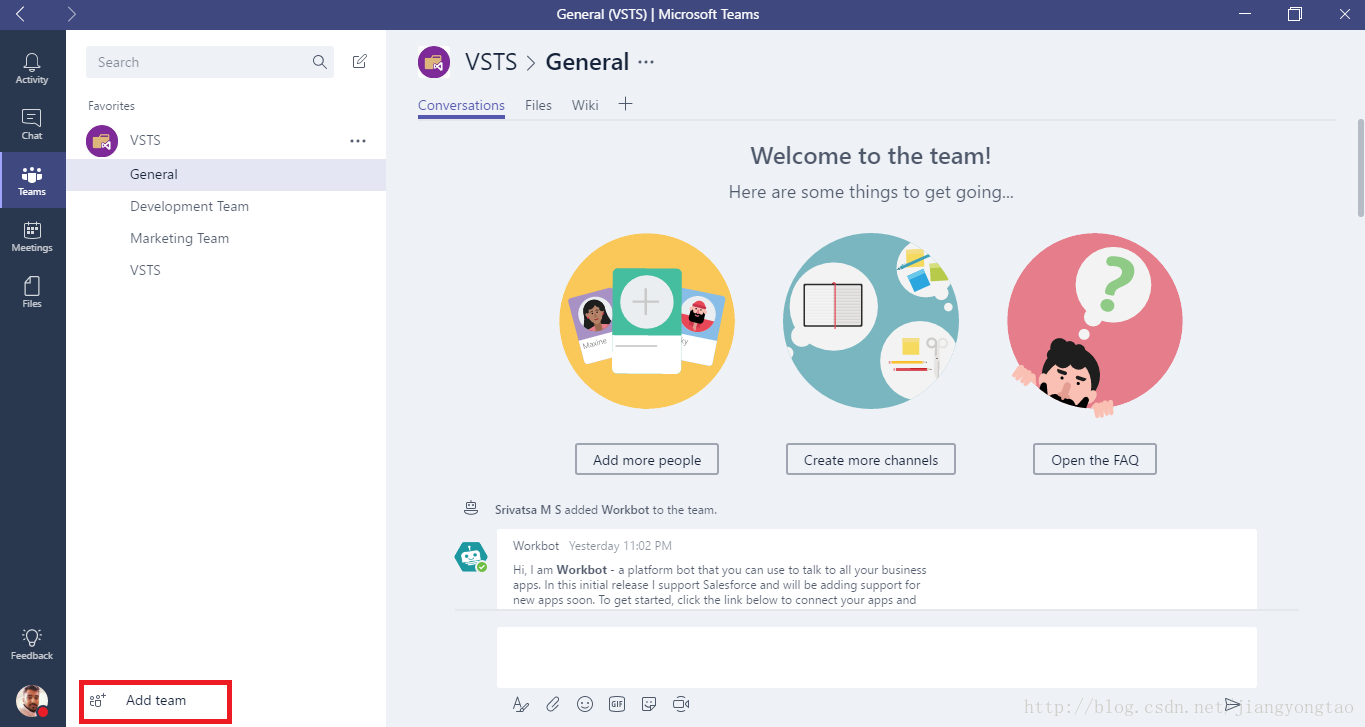The width and height of the screenshot is (1365, 727).
Task: Start a new chat with compose icon
Action: click(x=360, y=62)
